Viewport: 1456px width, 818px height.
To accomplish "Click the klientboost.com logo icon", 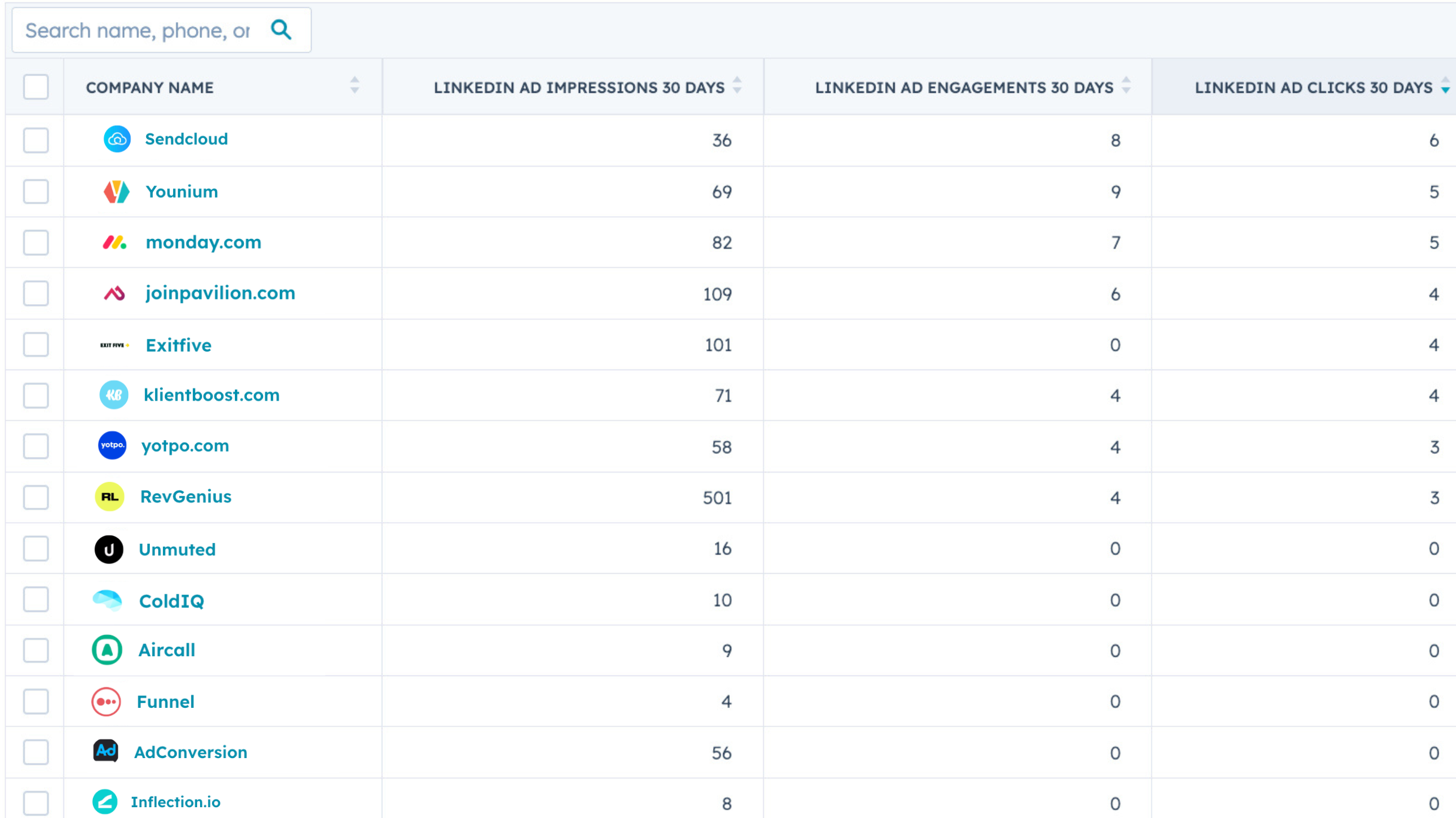I will click(x=114, y=395).
